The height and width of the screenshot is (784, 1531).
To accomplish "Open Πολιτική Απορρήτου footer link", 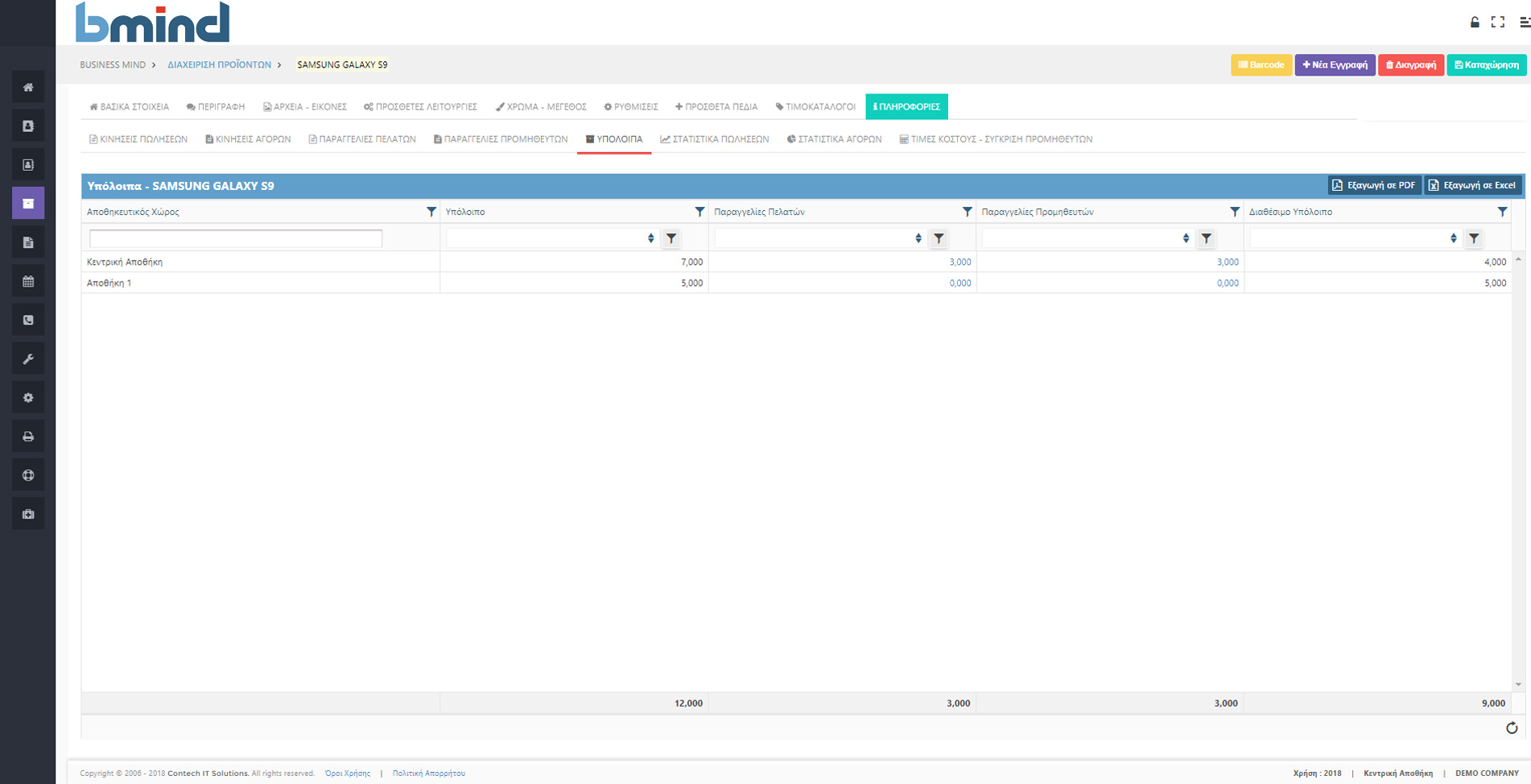I will click(429, 773).
